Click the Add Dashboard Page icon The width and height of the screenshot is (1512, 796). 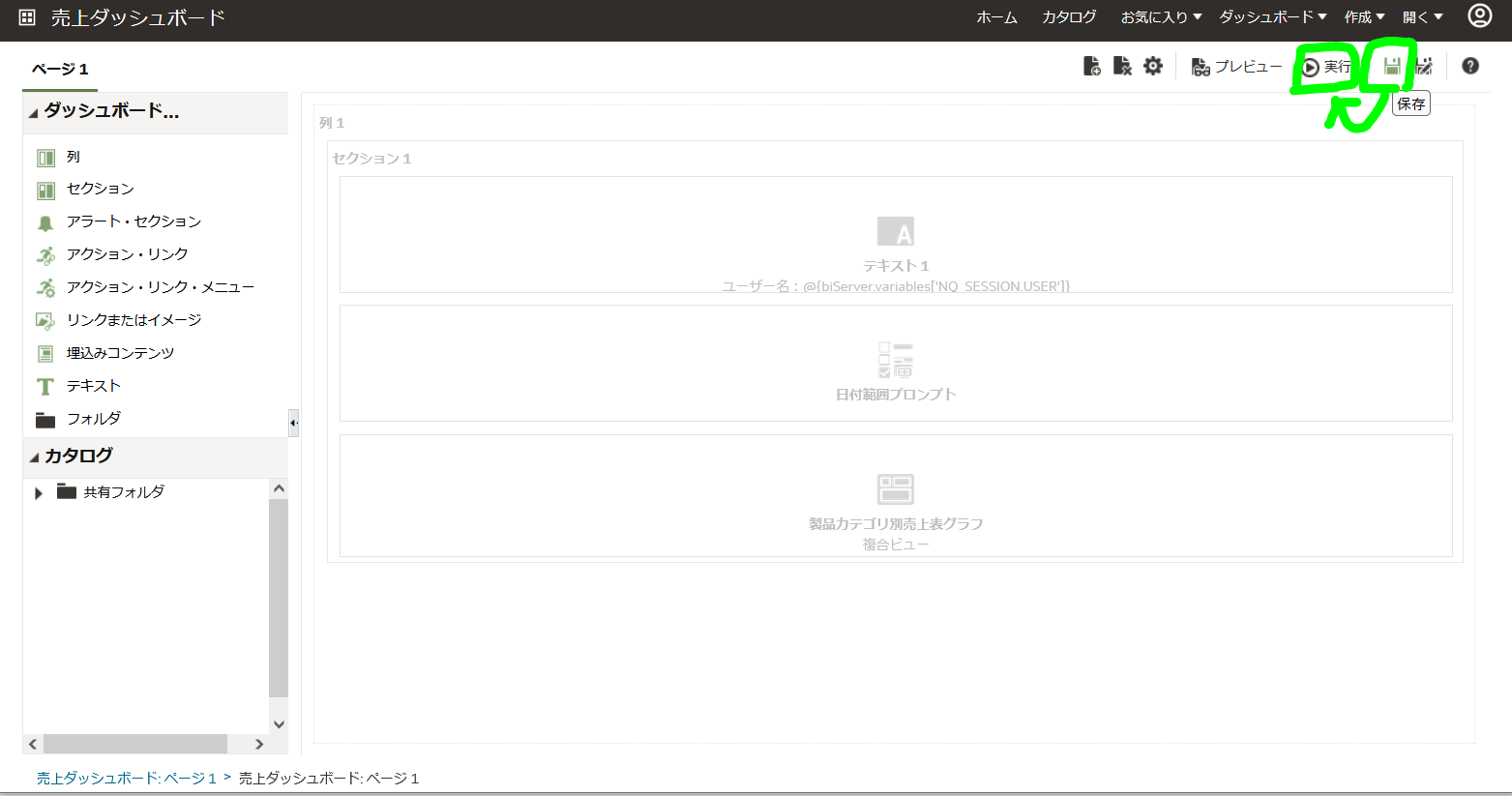click(1091, 66)
